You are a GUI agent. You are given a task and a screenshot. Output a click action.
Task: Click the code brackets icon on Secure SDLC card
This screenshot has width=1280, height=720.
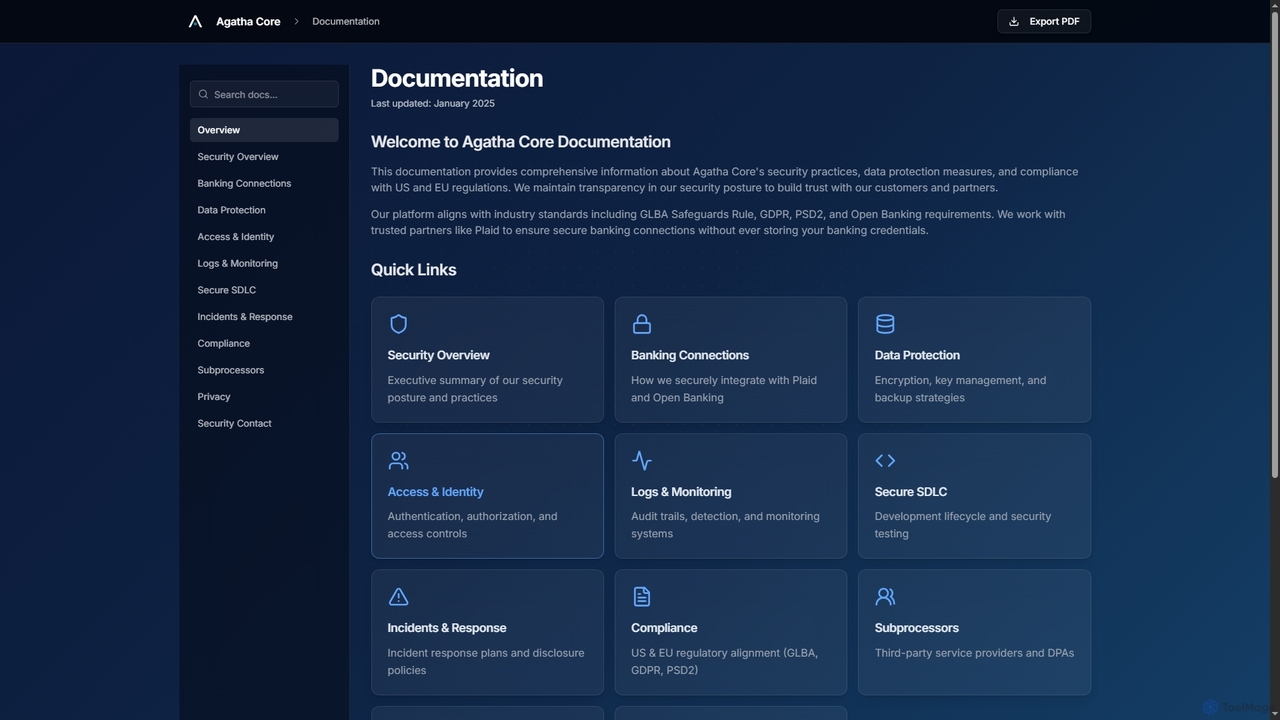[x=885, y=460]
